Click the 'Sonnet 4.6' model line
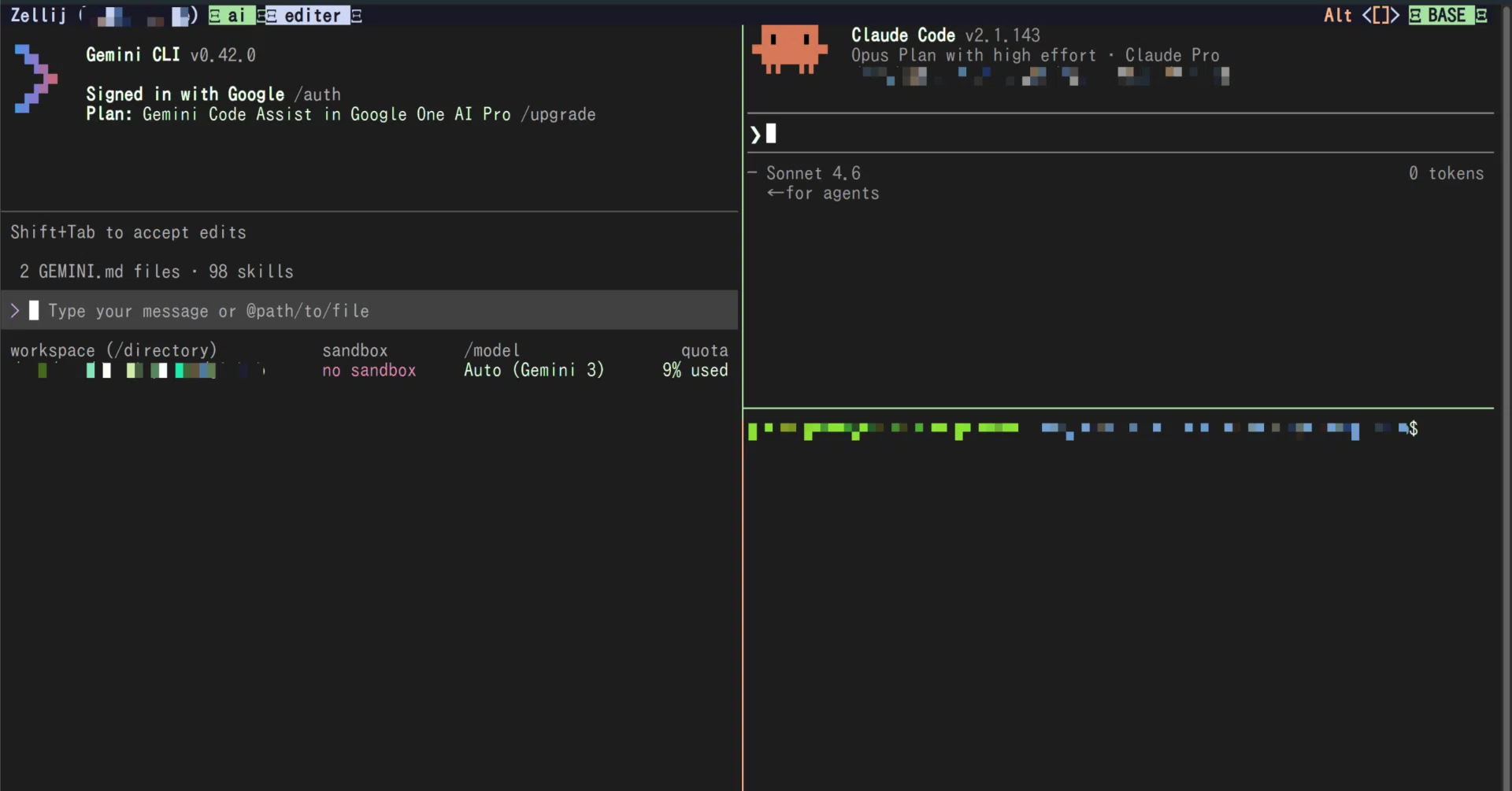Screen dimensions: 1512x791 [813, 173]
